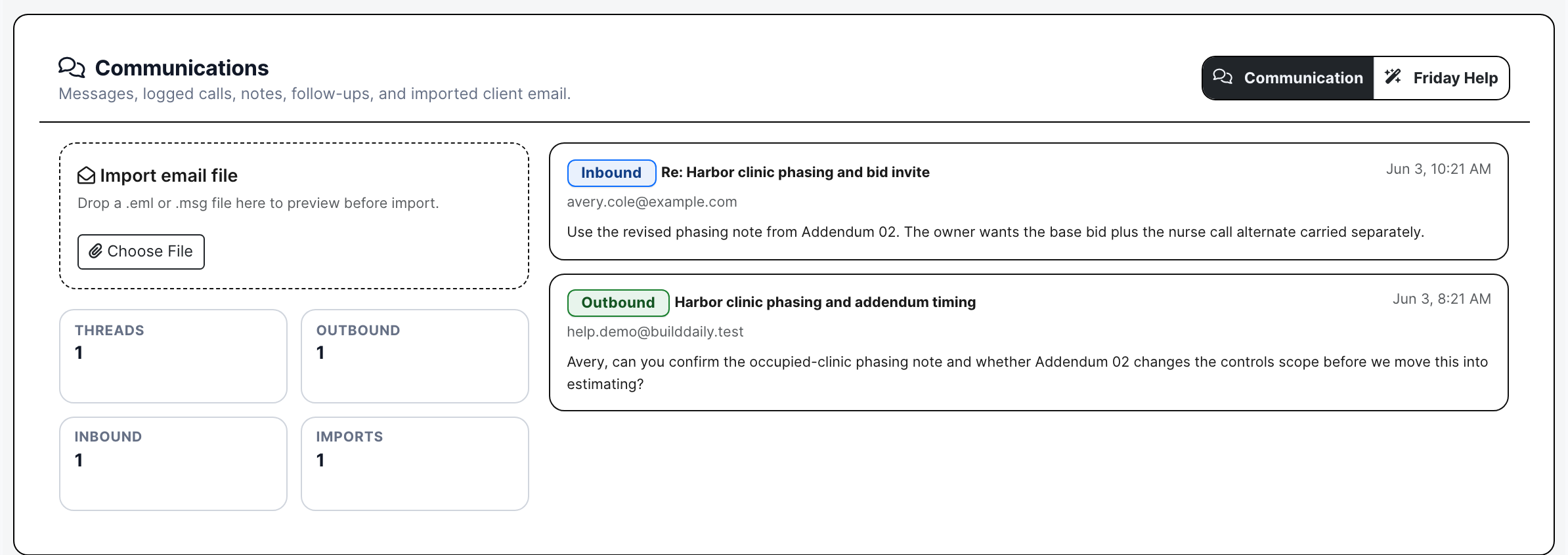
Task: Click the 'Messages, logged calls, notes' subtitle
Action: (x=315, y=94)
